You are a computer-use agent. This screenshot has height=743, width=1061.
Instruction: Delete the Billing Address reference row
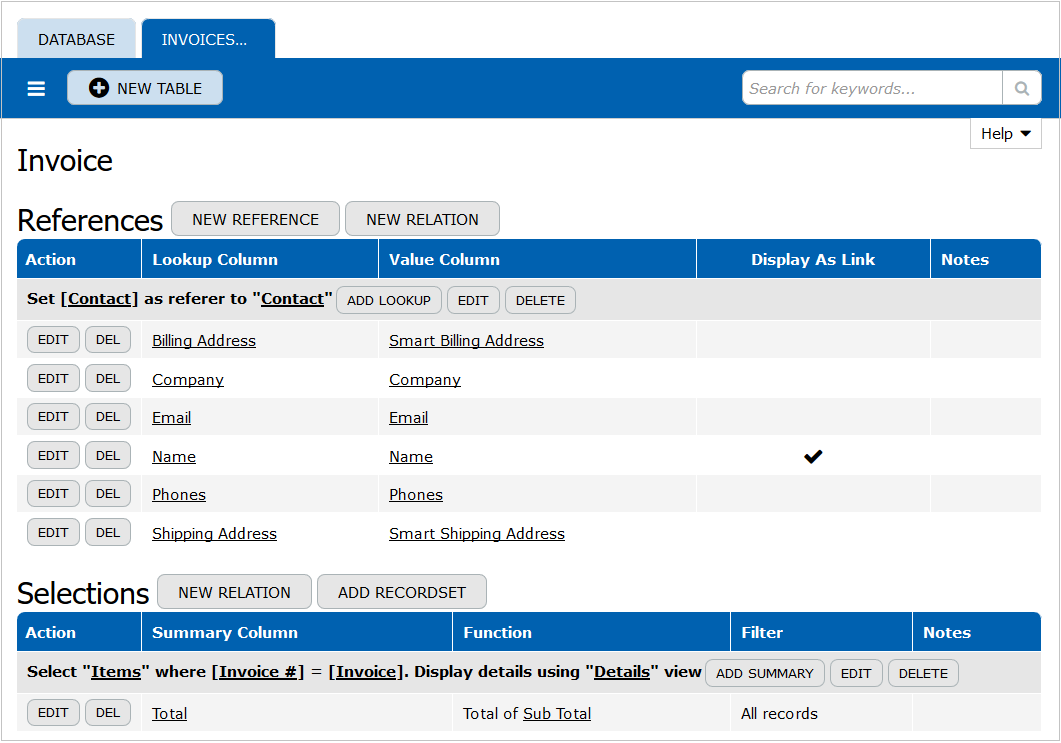(108, 340)
